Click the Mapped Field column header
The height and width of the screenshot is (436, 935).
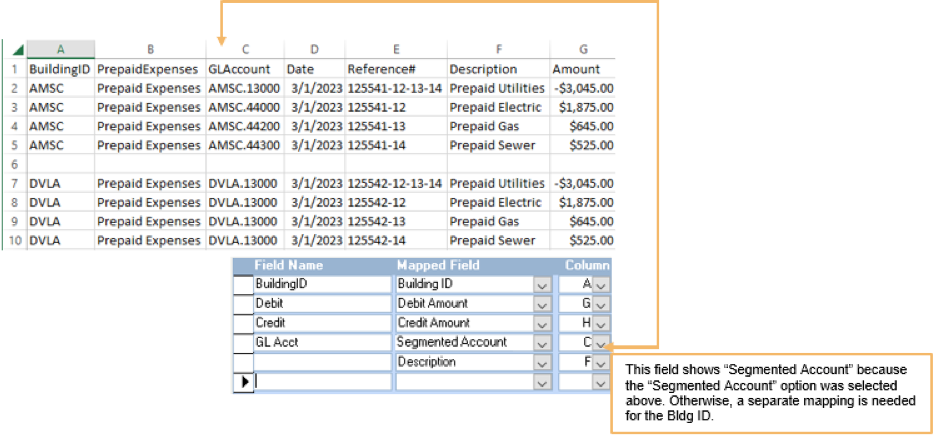[438, 265]
